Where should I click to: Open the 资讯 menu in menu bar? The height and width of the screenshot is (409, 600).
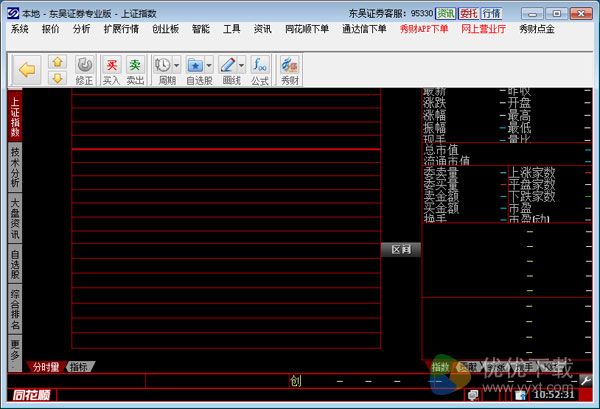coord(262,29)
